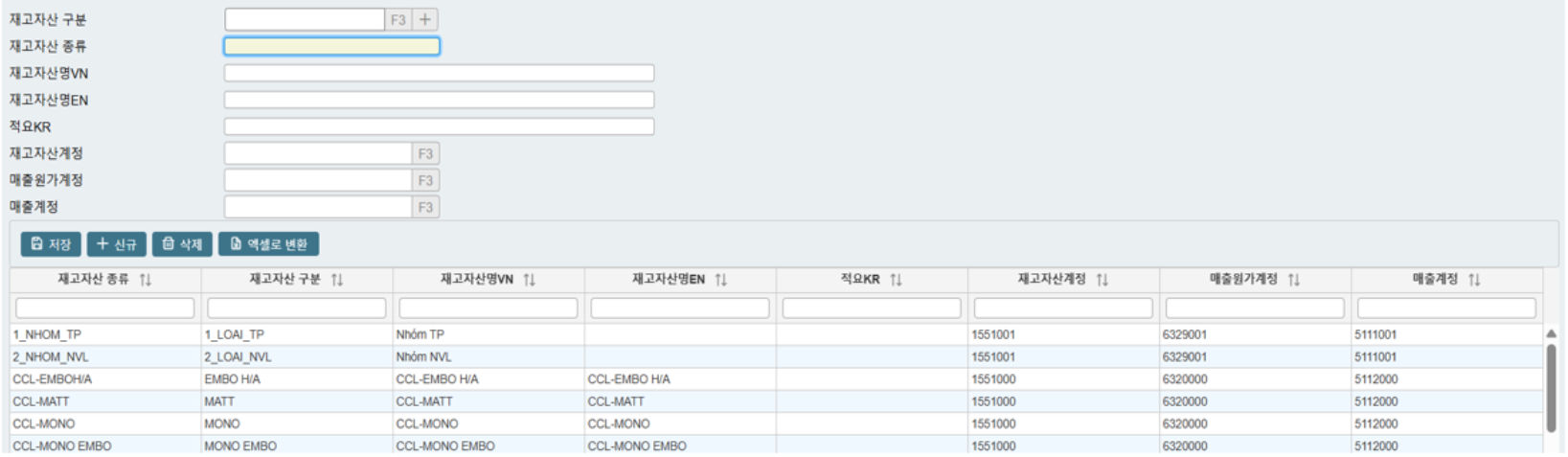Screen dimensions: 1568x457
Task: Open F3 lookup for 매출계정 field
Action: click(x=425, y=207)
